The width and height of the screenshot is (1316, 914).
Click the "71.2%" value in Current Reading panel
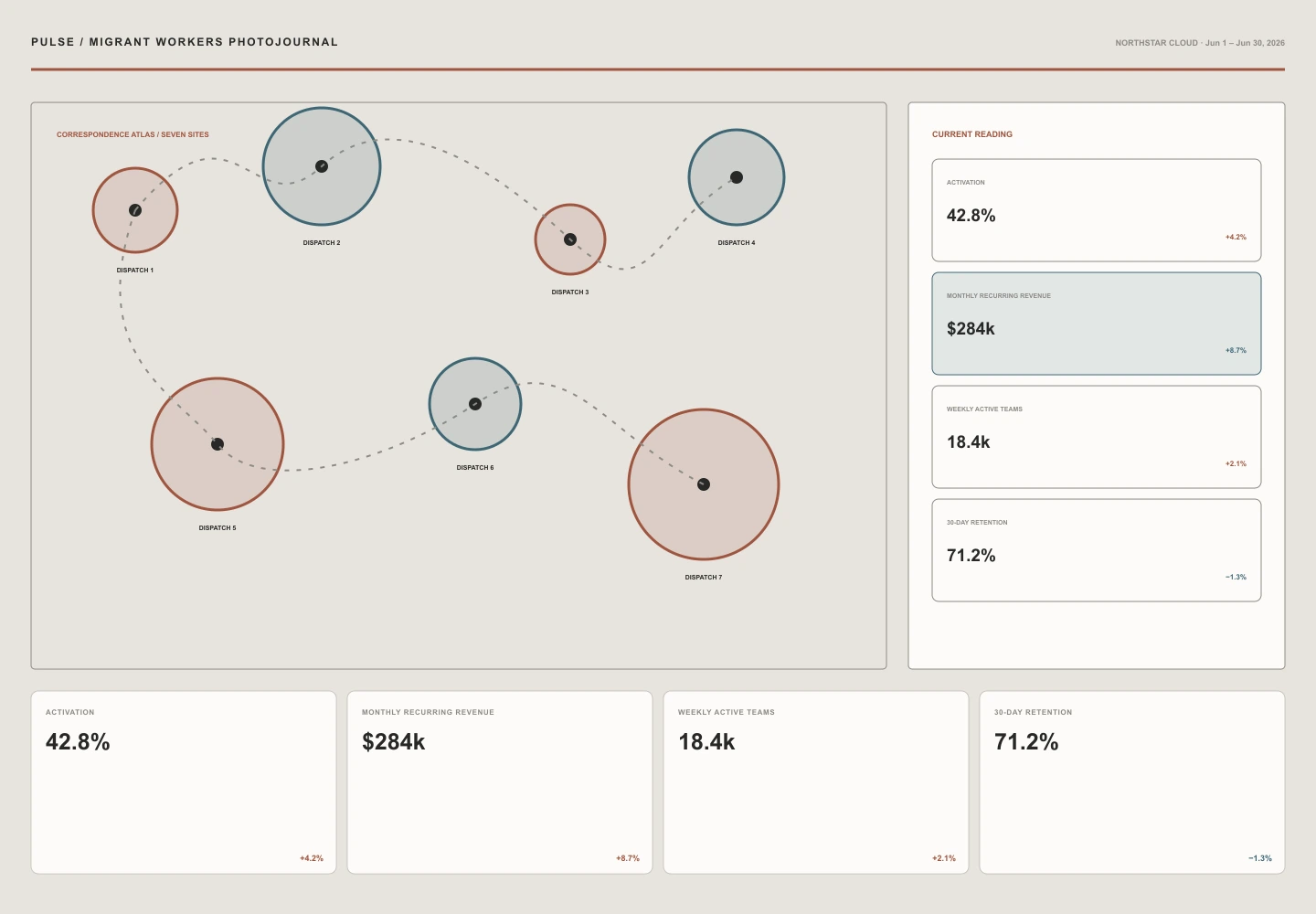tap(971, 556)
